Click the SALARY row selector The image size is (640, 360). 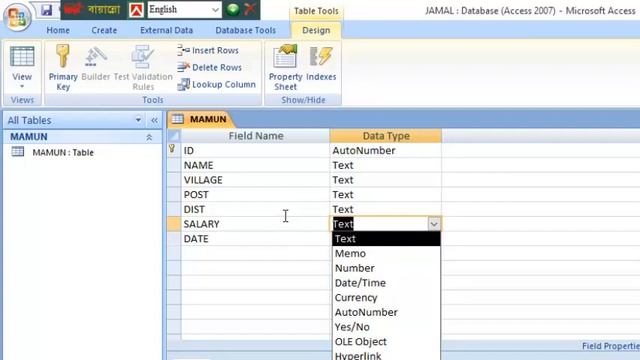point(174,224)
